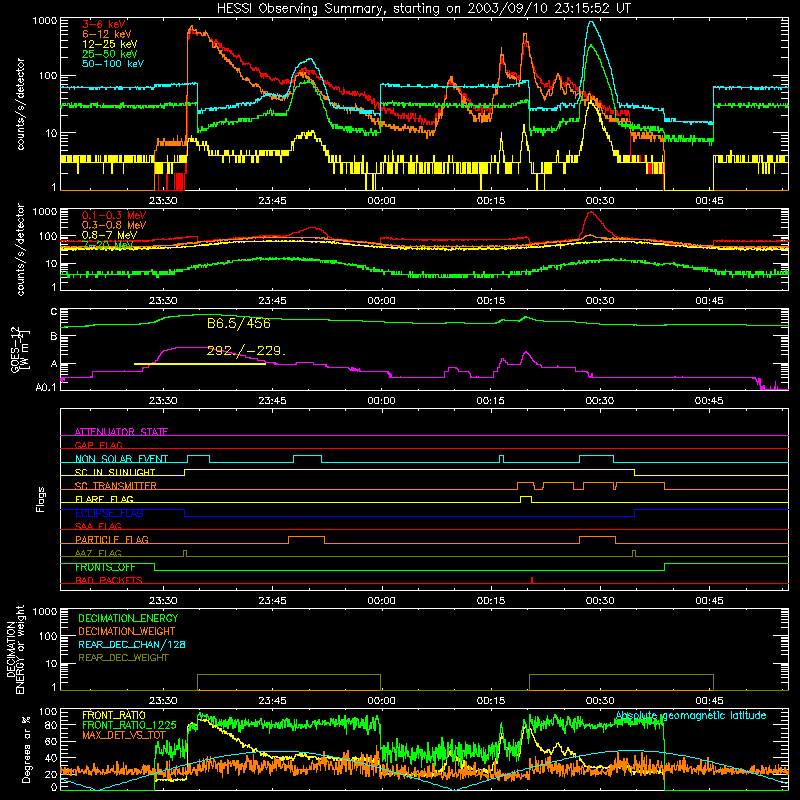Click the 23:45 tick label under GOES panel
The height and width of the screenshot is (800, 800).
click(272, 401)
